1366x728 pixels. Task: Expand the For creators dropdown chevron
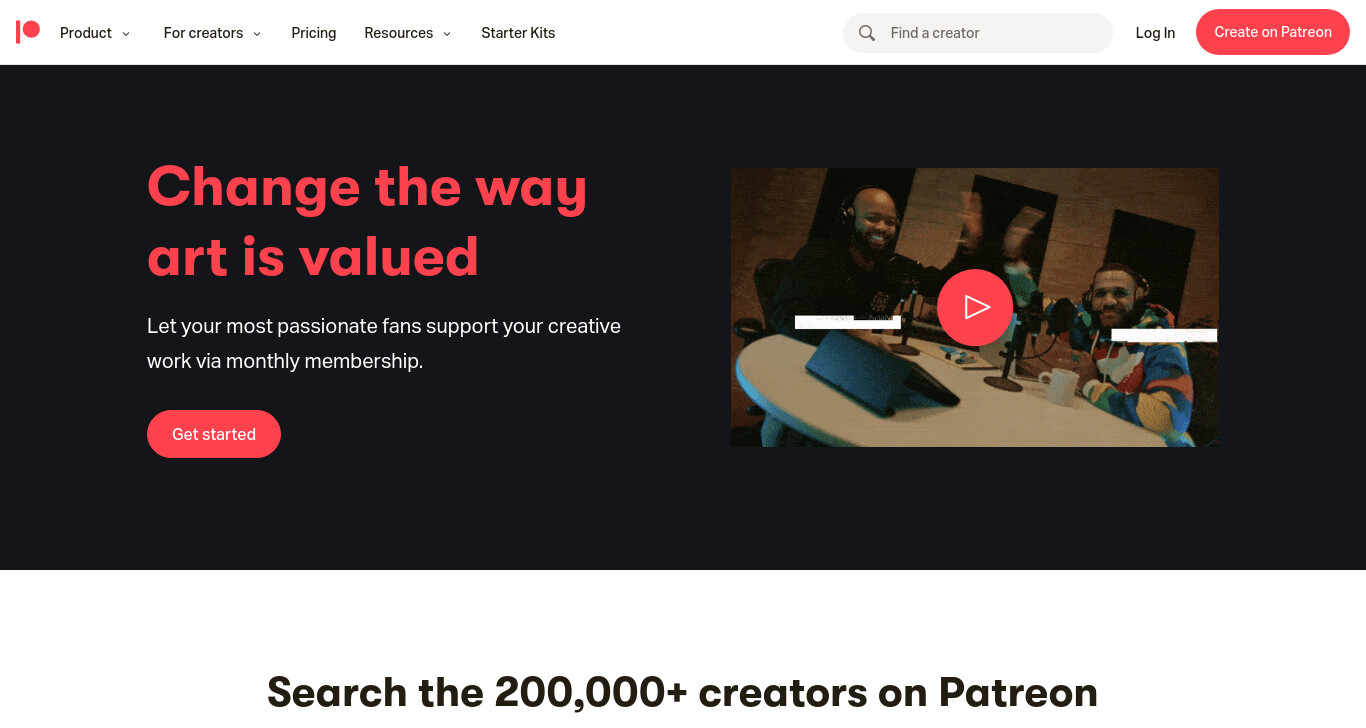pyautogui.click(x=257, y=34)
